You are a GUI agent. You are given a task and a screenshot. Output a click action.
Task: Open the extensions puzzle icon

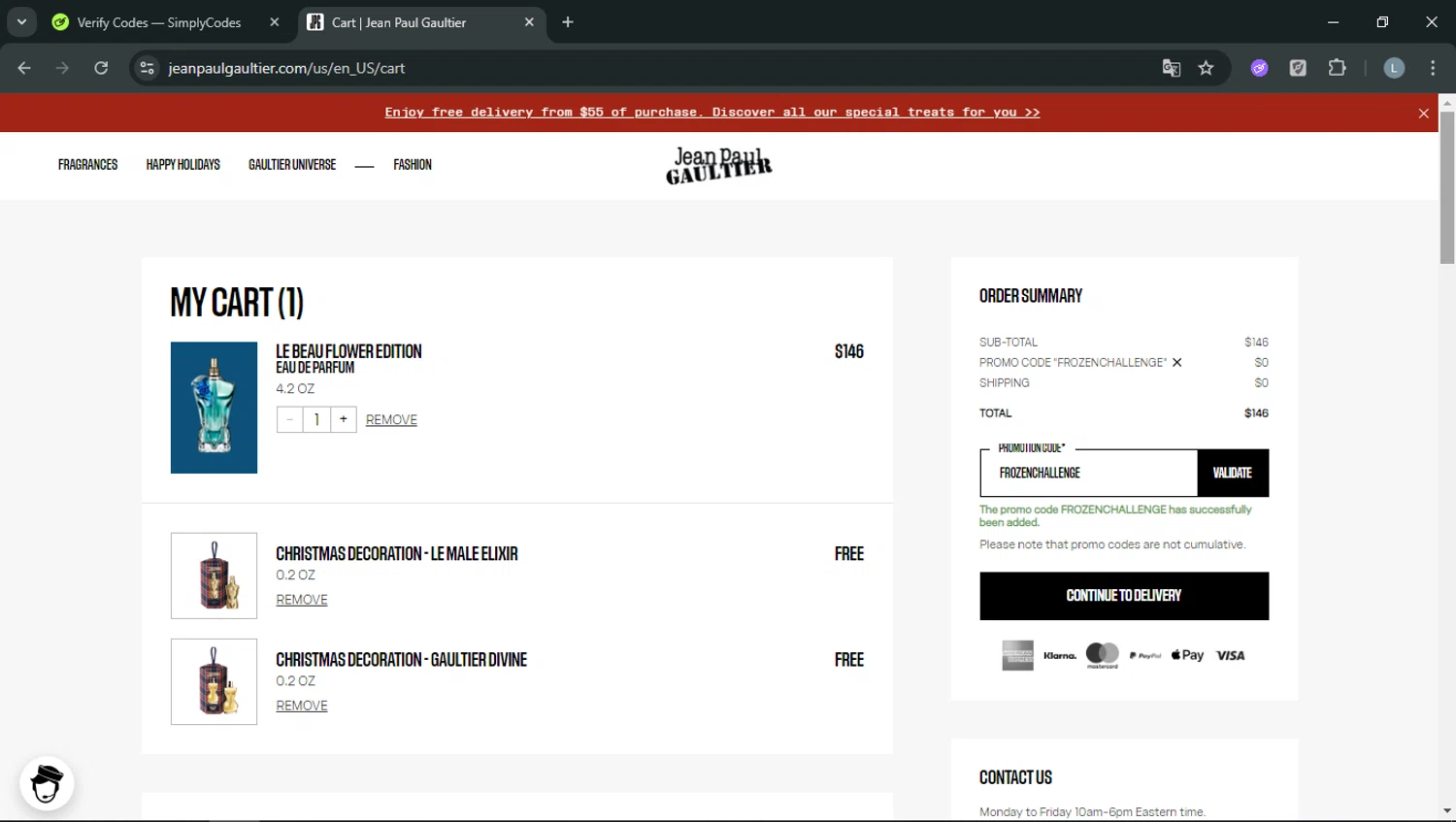pos(1337,68)
